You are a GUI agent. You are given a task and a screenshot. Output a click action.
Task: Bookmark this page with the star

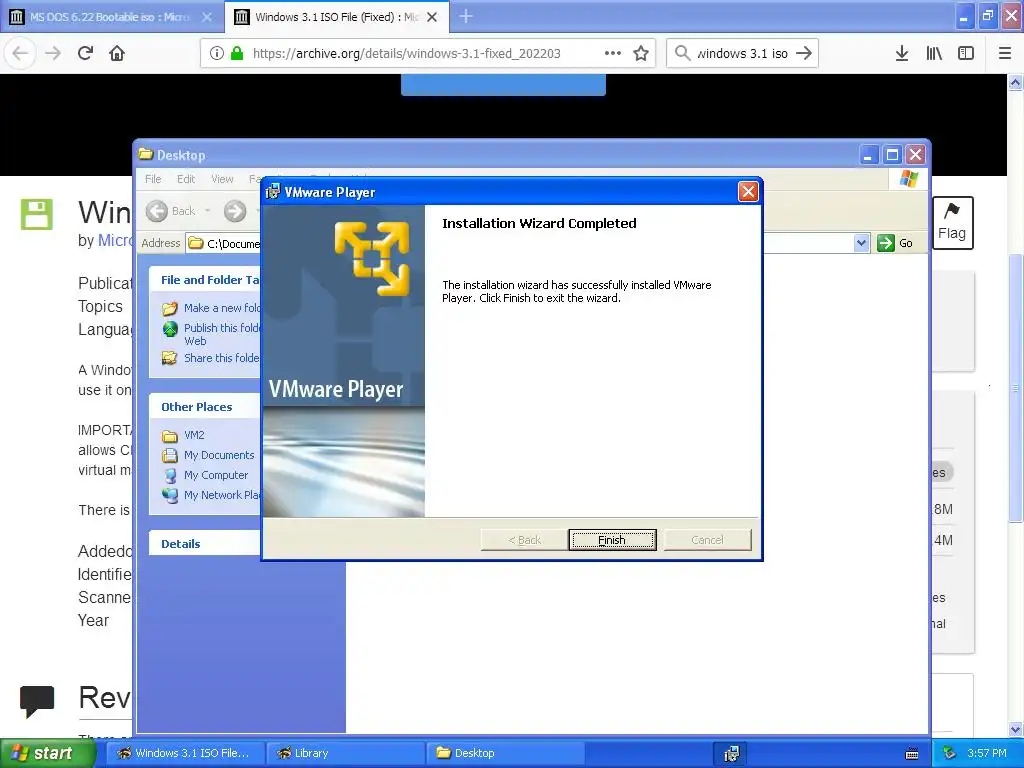pos(641,54)
